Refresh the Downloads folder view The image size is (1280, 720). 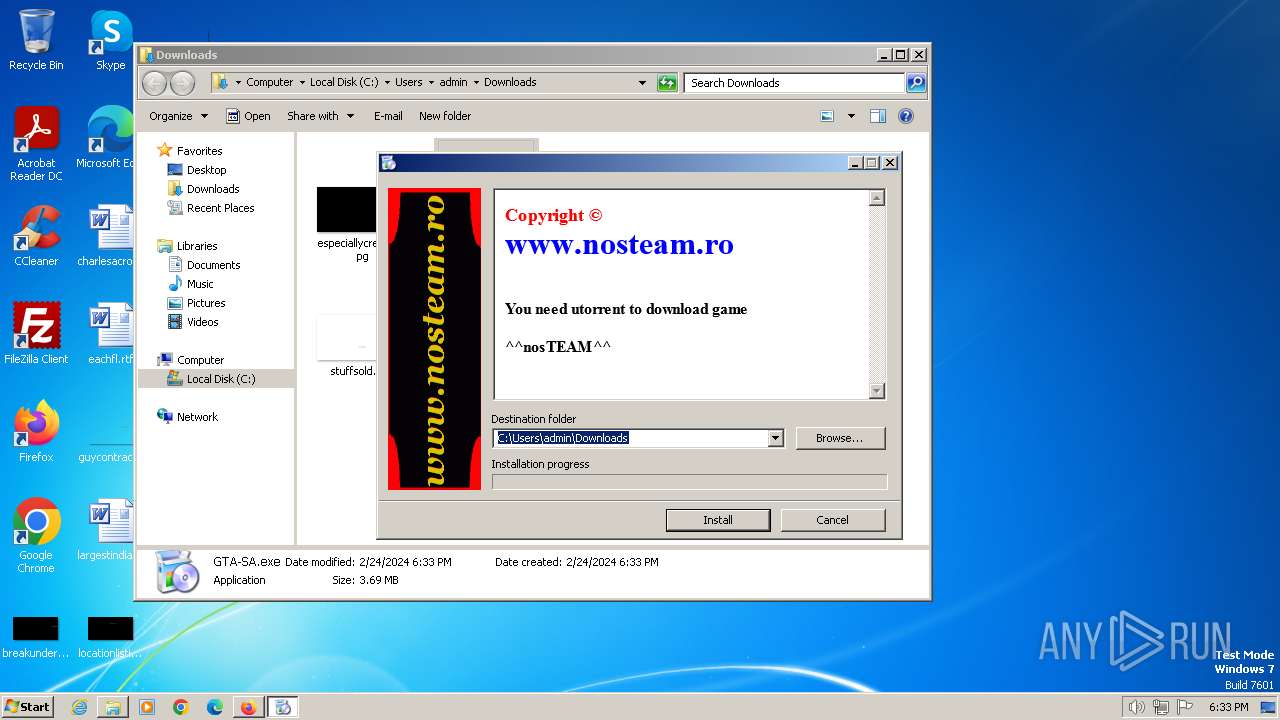click(667, 83)
